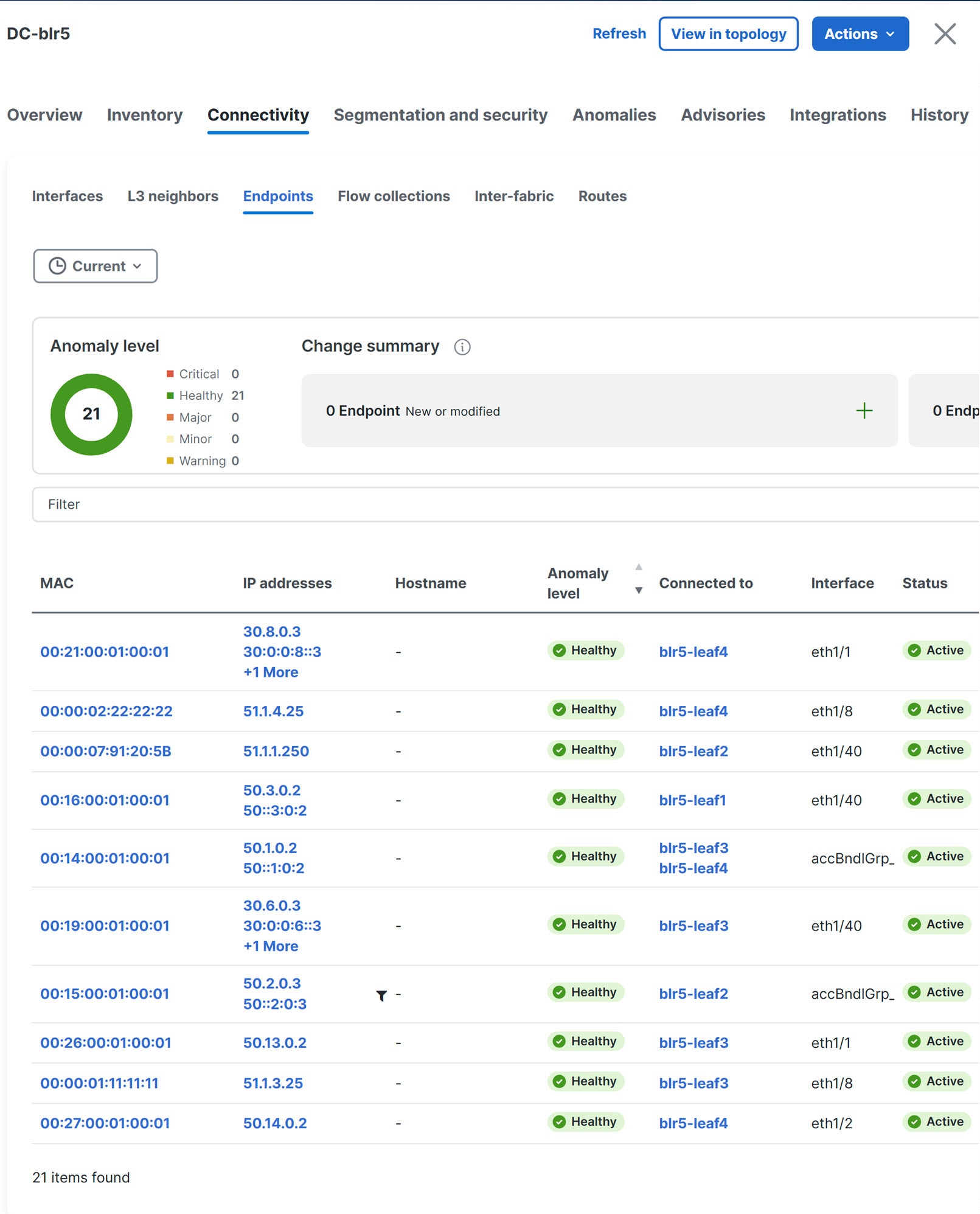Open blr5-leaf2 link in 51.1.1.250 row
Viewport: 980px width, 1214px height.
pos(693,751)
